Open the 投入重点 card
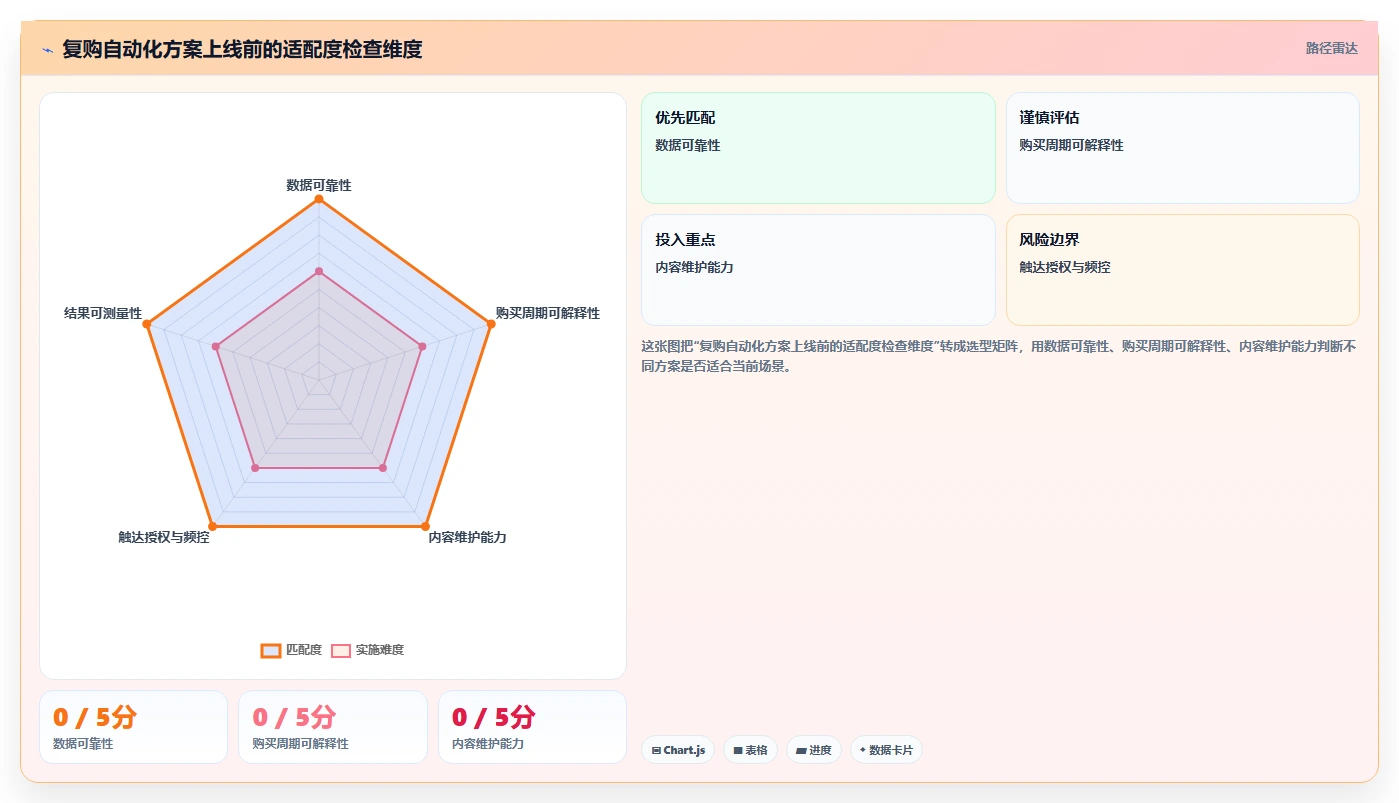The width and height of the screenshot is (1399, 803). point(818,270)
